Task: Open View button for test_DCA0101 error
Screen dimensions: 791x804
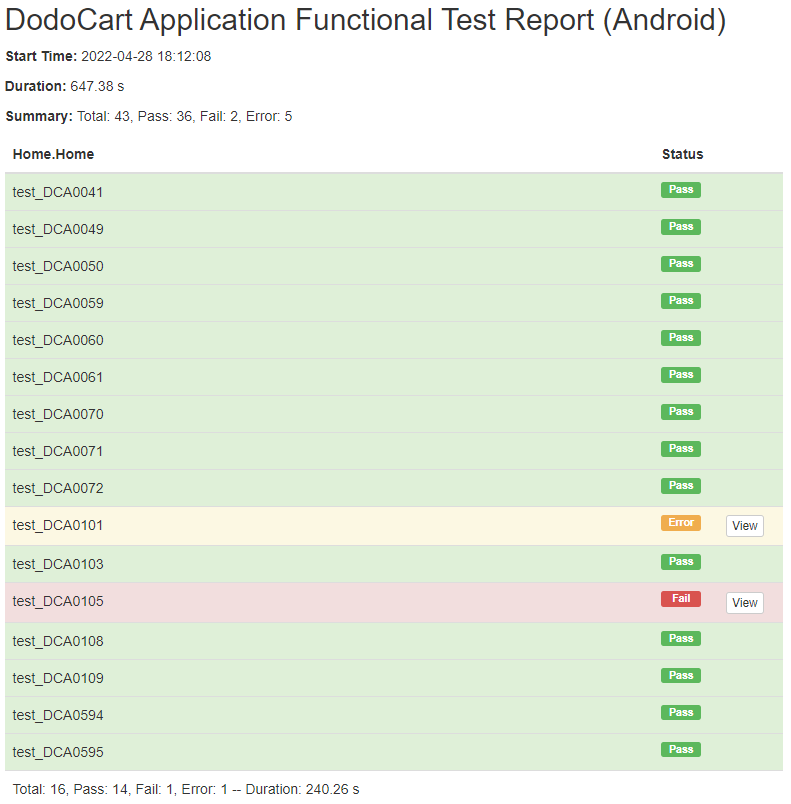Action: pyautogui.click(x=744, y=526)
